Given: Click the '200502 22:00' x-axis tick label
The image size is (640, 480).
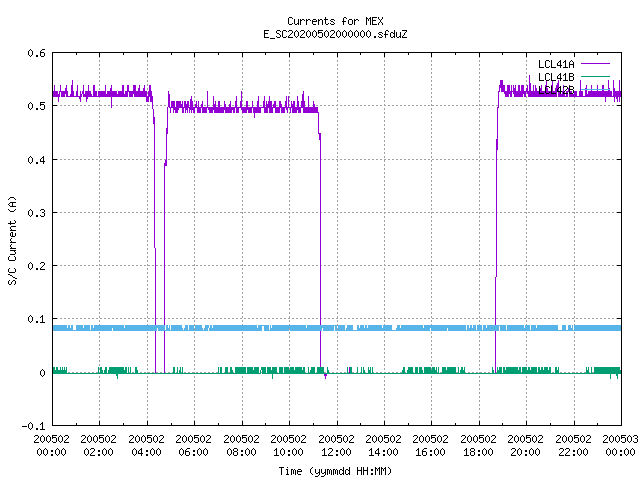Looking at the screenshot, I should click(573, 445).
